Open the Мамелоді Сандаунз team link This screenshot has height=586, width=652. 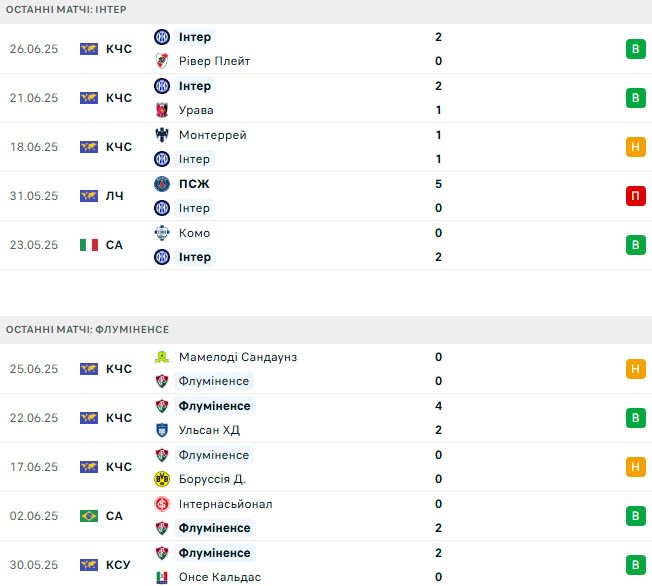pos(238,357)
